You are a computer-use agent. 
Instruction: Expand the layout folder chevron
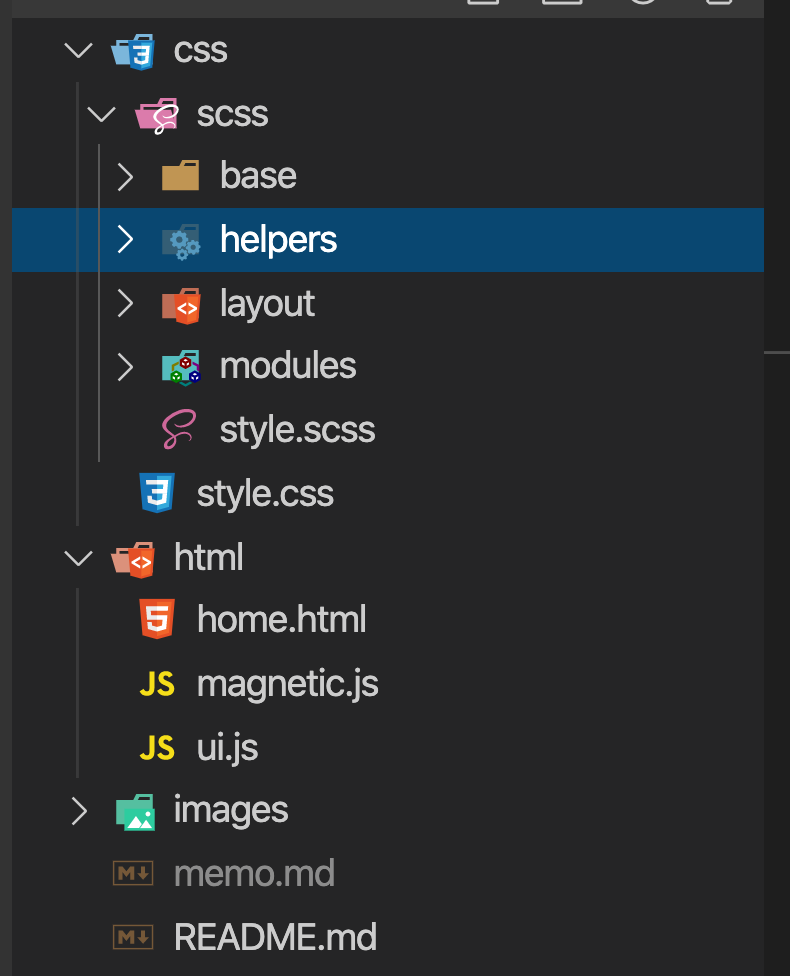[x=126, y=304]
